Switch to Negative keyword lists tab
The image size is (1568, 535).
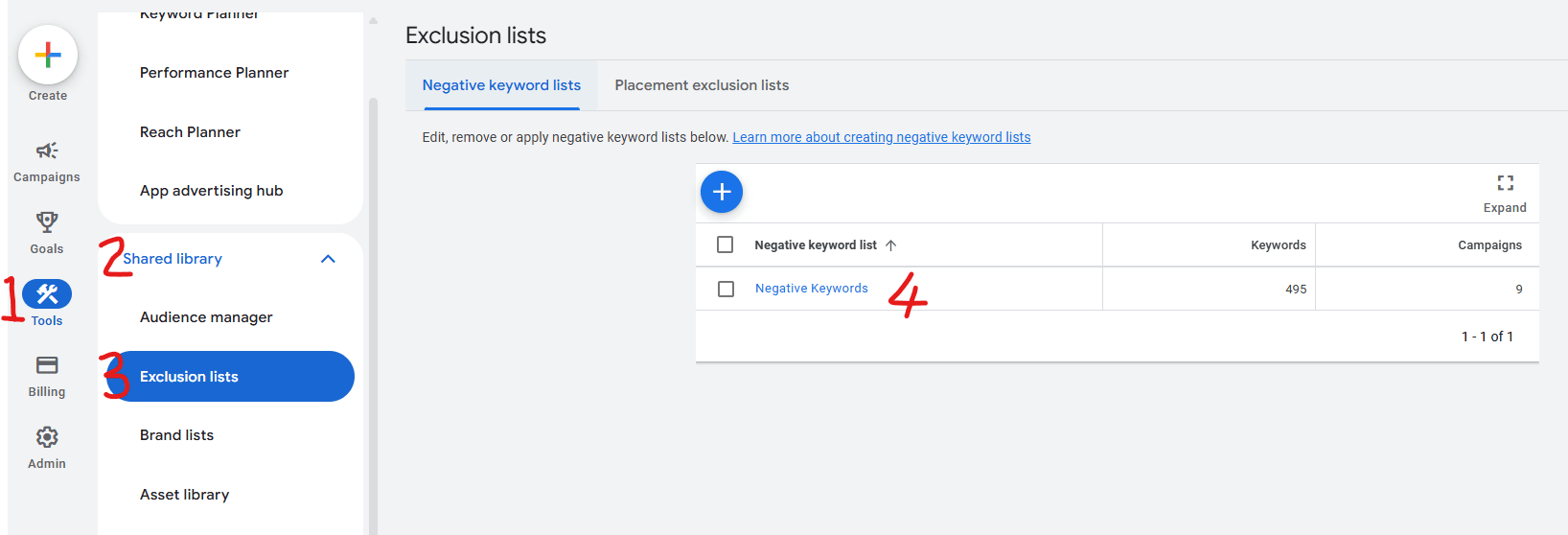click(x=501, y=85)
